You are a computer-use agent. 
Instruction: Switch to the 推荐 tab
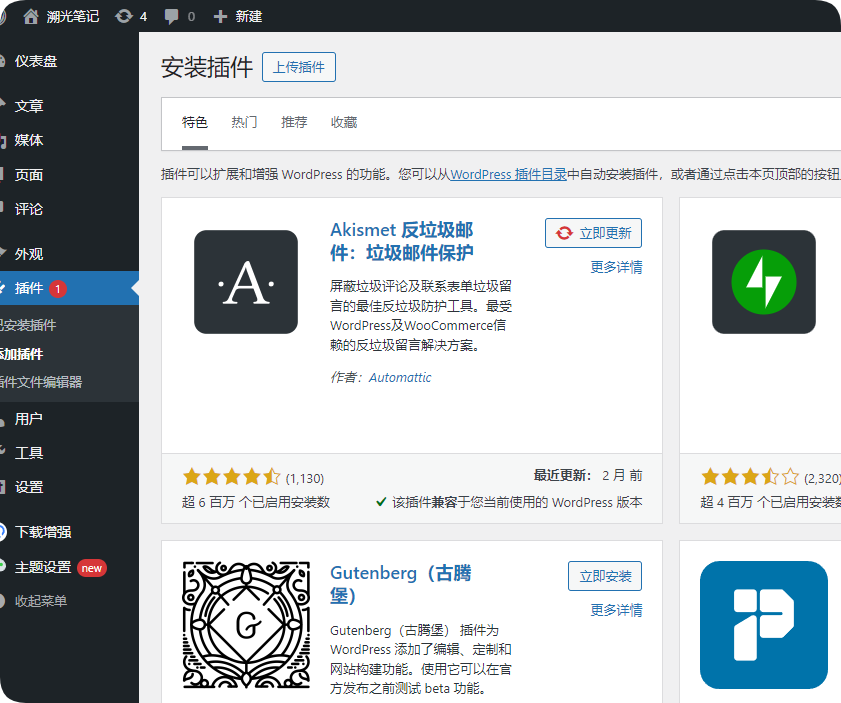pyautogui.click(x=294, y=123)
